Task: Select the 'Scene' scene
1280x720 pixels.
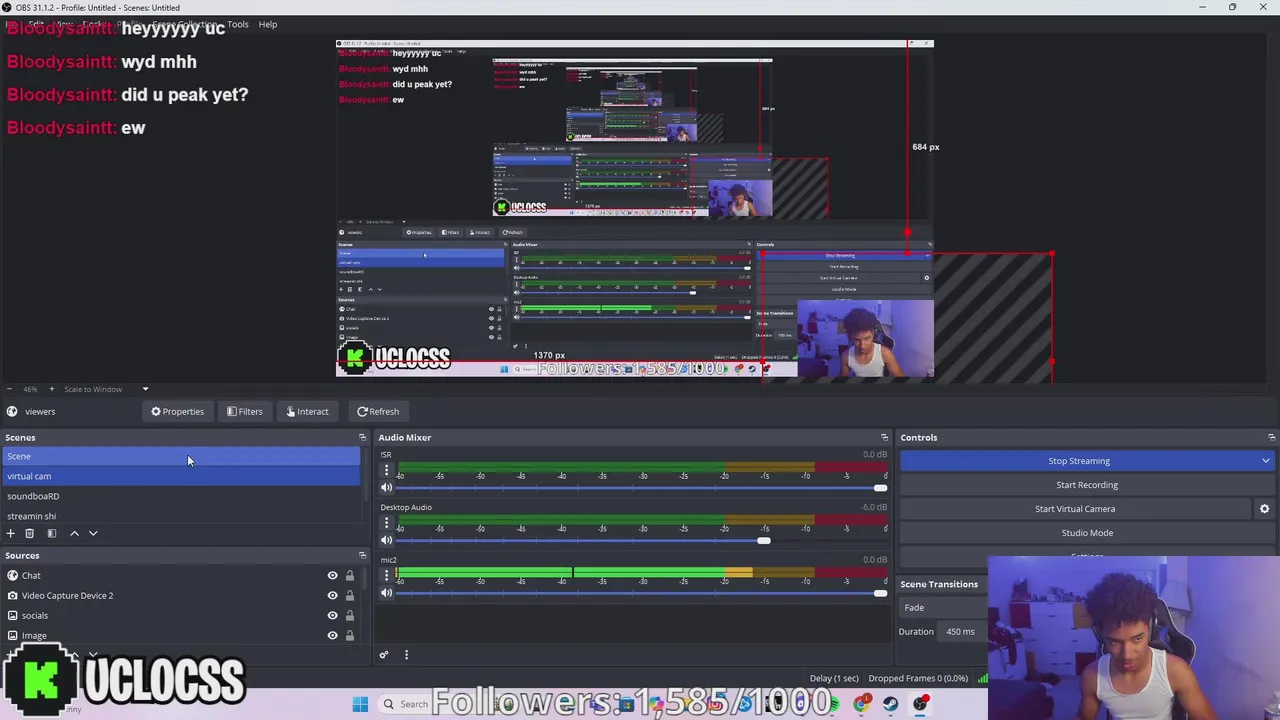Action: pos(182,456)
